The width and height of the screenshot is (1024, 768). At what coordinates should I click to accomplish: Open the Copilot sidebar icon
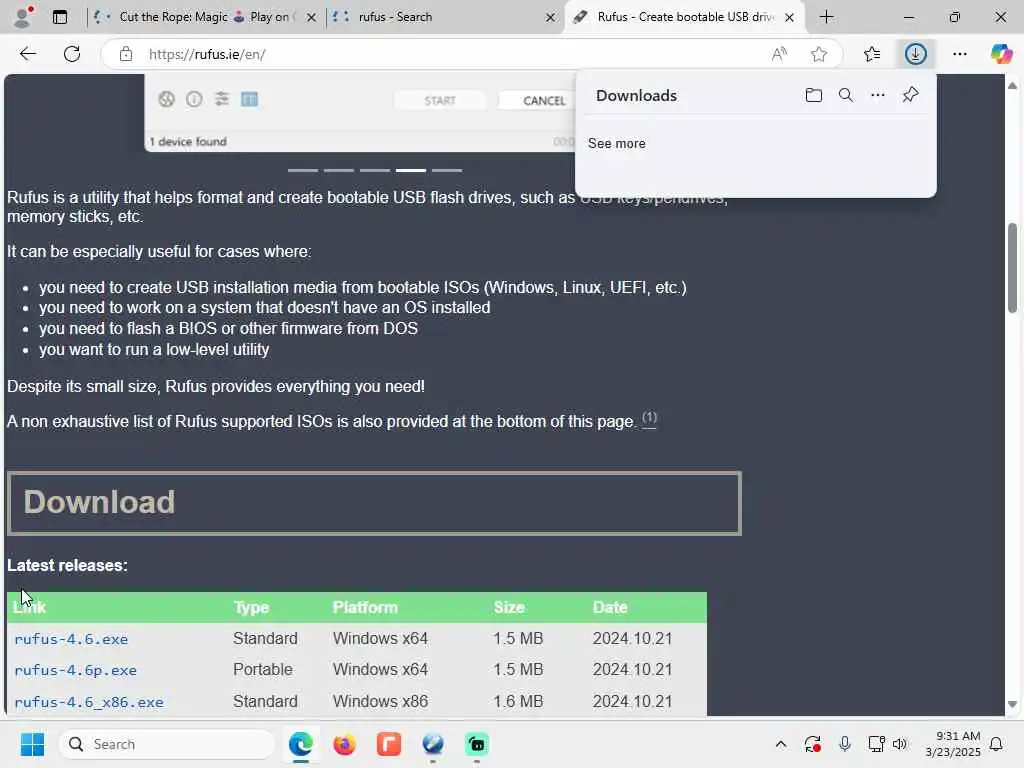click(1000, 54)
